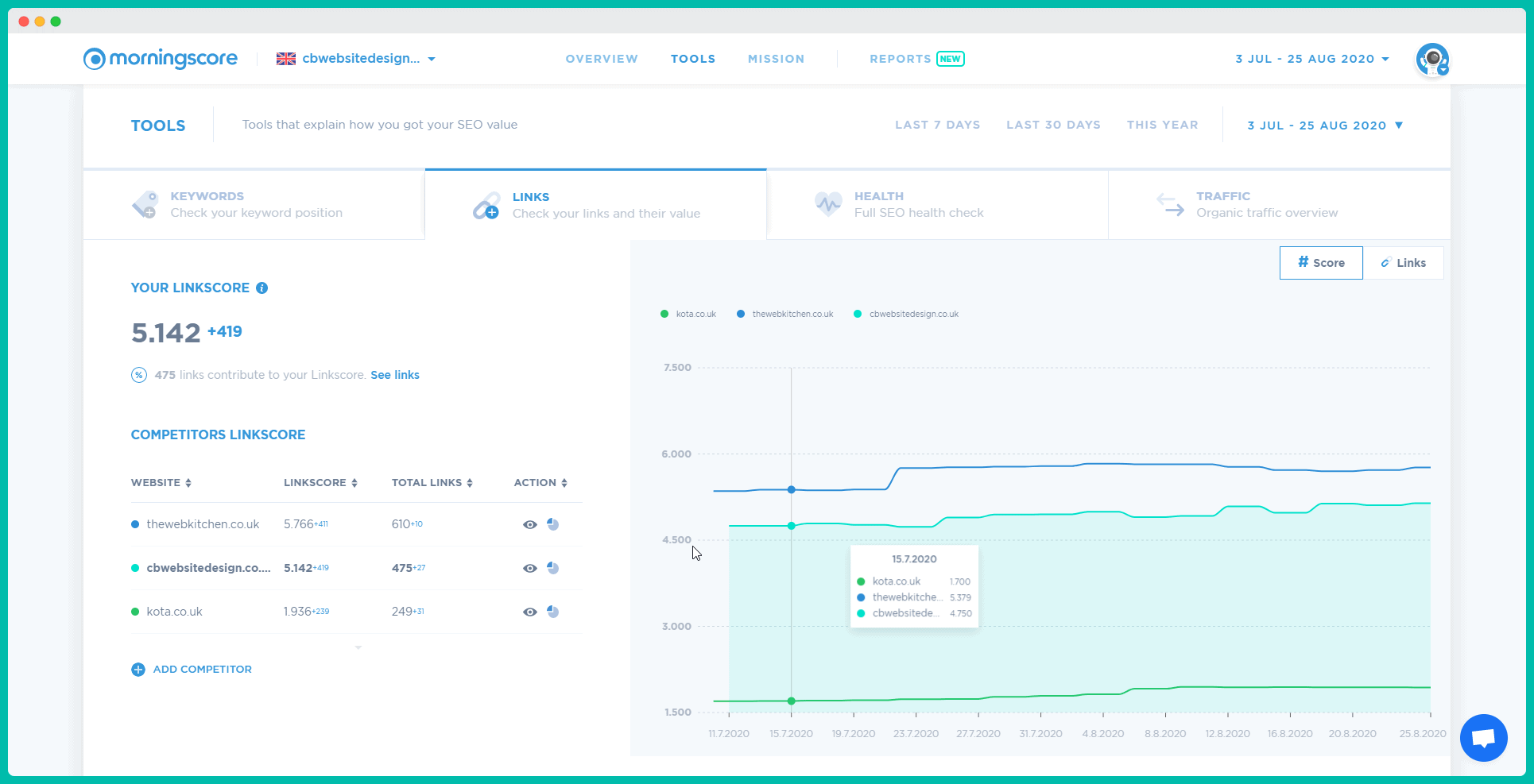The width and height of the screenshot is (1534, 784).
Task: Click kota.co.uk data point on 15.7.2020
Action: (x=792, y=701)
